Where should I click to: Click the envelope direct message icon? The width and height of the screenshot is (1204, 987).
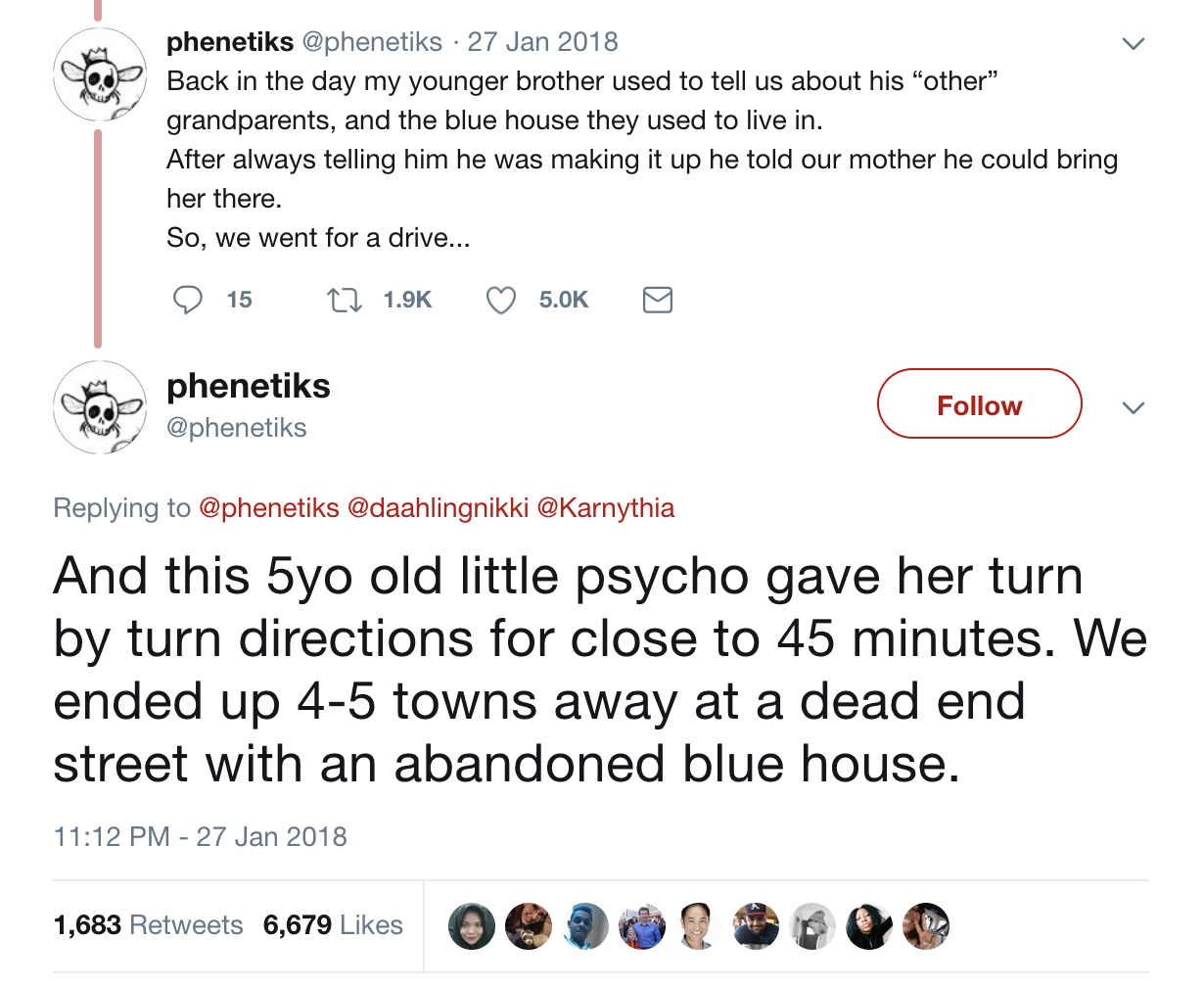coord(657,300)
